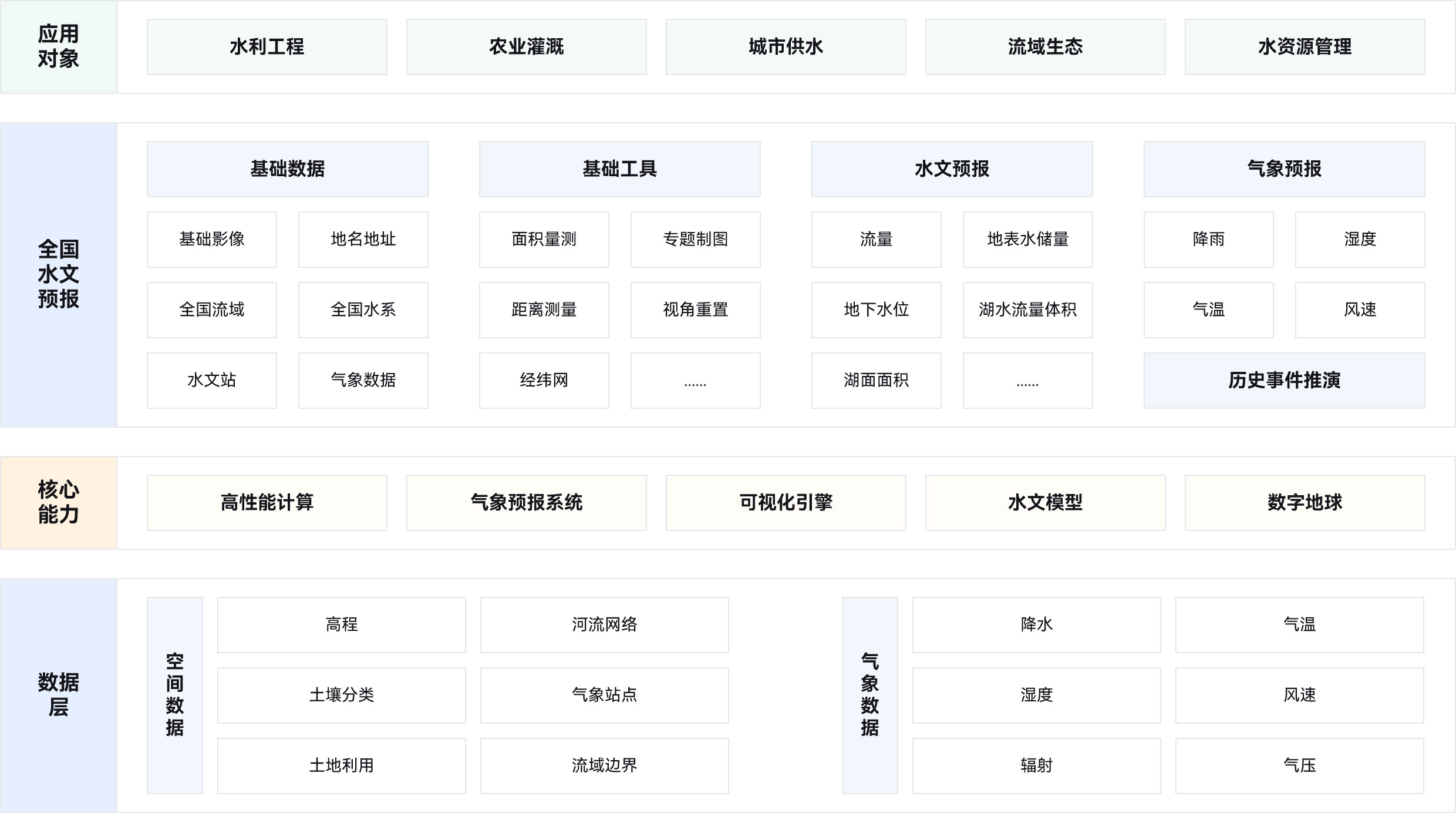The width and height of the screenshot is (1456, 813).
Task: Click the 数字地球 capability block
Action: pos(1305,503)
